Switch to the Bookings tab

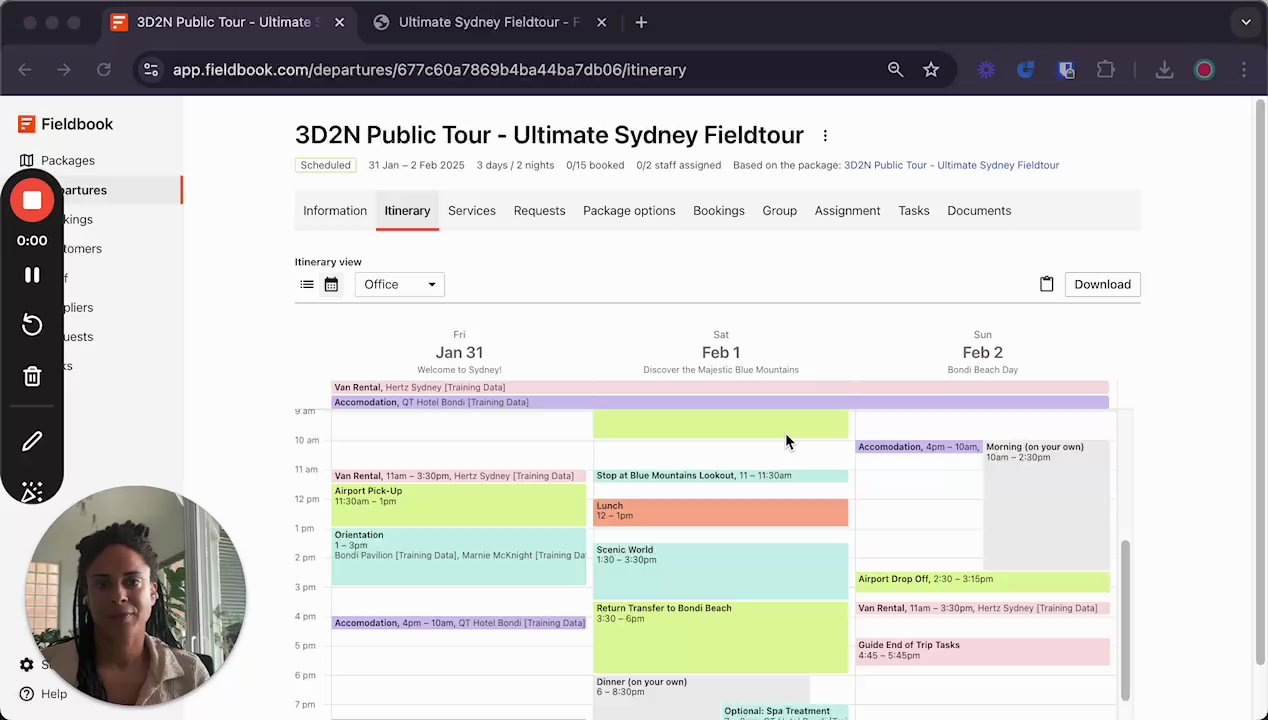[x=719, y=211]
